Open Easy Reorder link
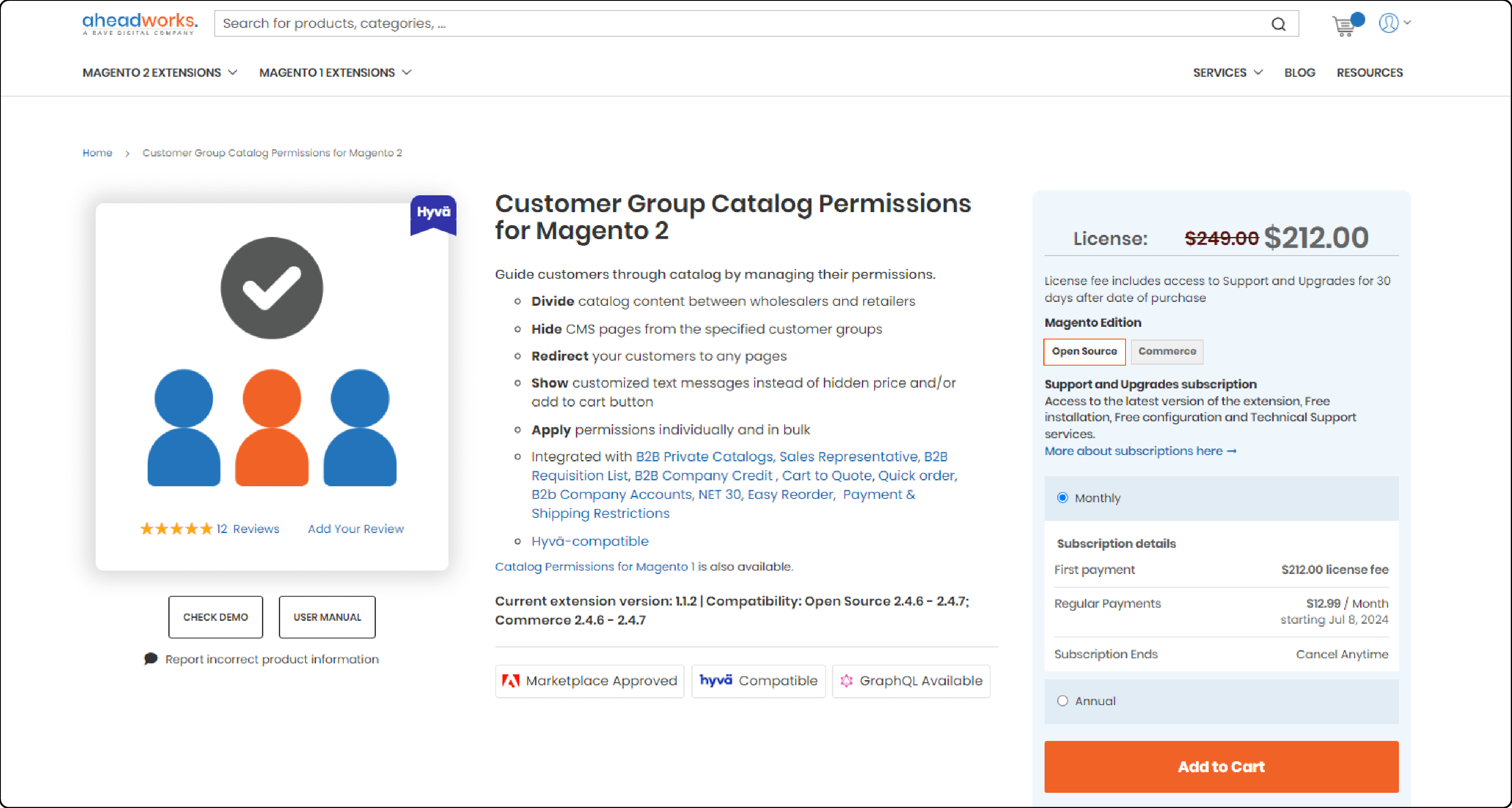Screen dimensions: 1512x808 [x=790, y=494]
